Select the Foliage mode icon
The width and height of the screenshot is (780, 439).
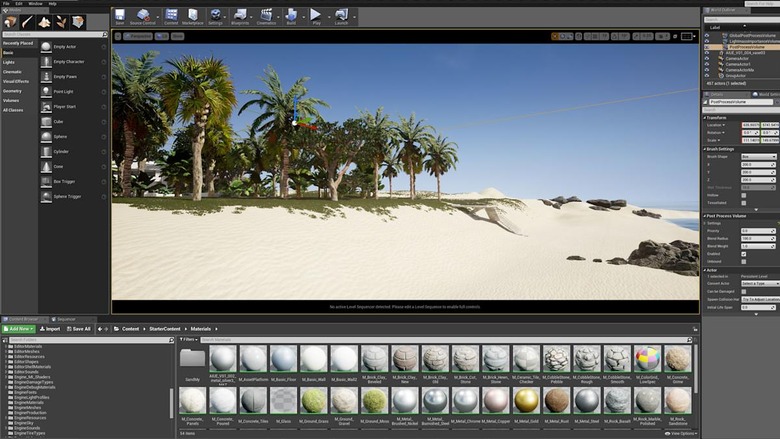click(x=61, y=21)
